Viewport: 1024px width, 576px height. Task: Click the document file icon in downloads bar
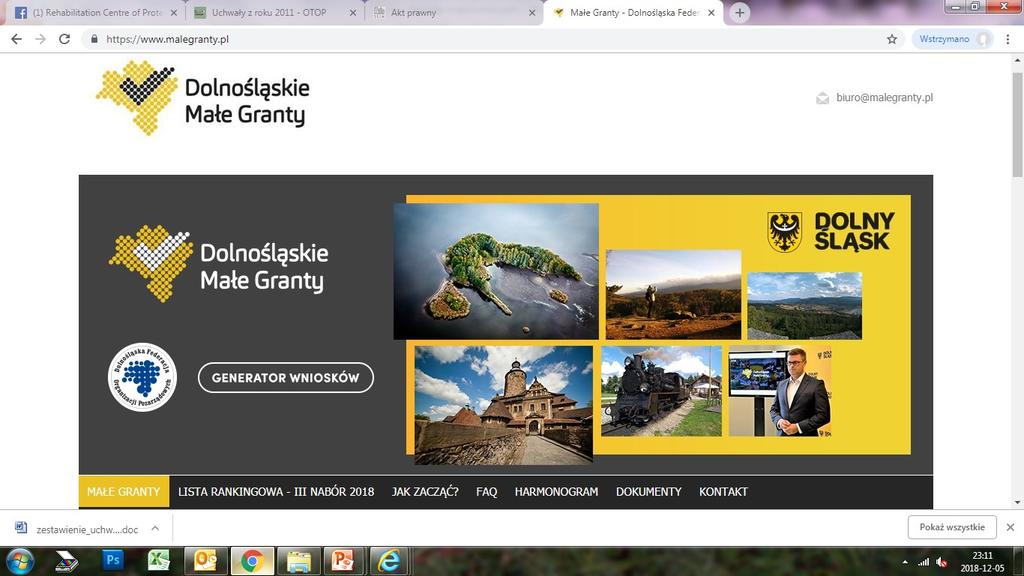pyautogui.click(x=21, y=528)
